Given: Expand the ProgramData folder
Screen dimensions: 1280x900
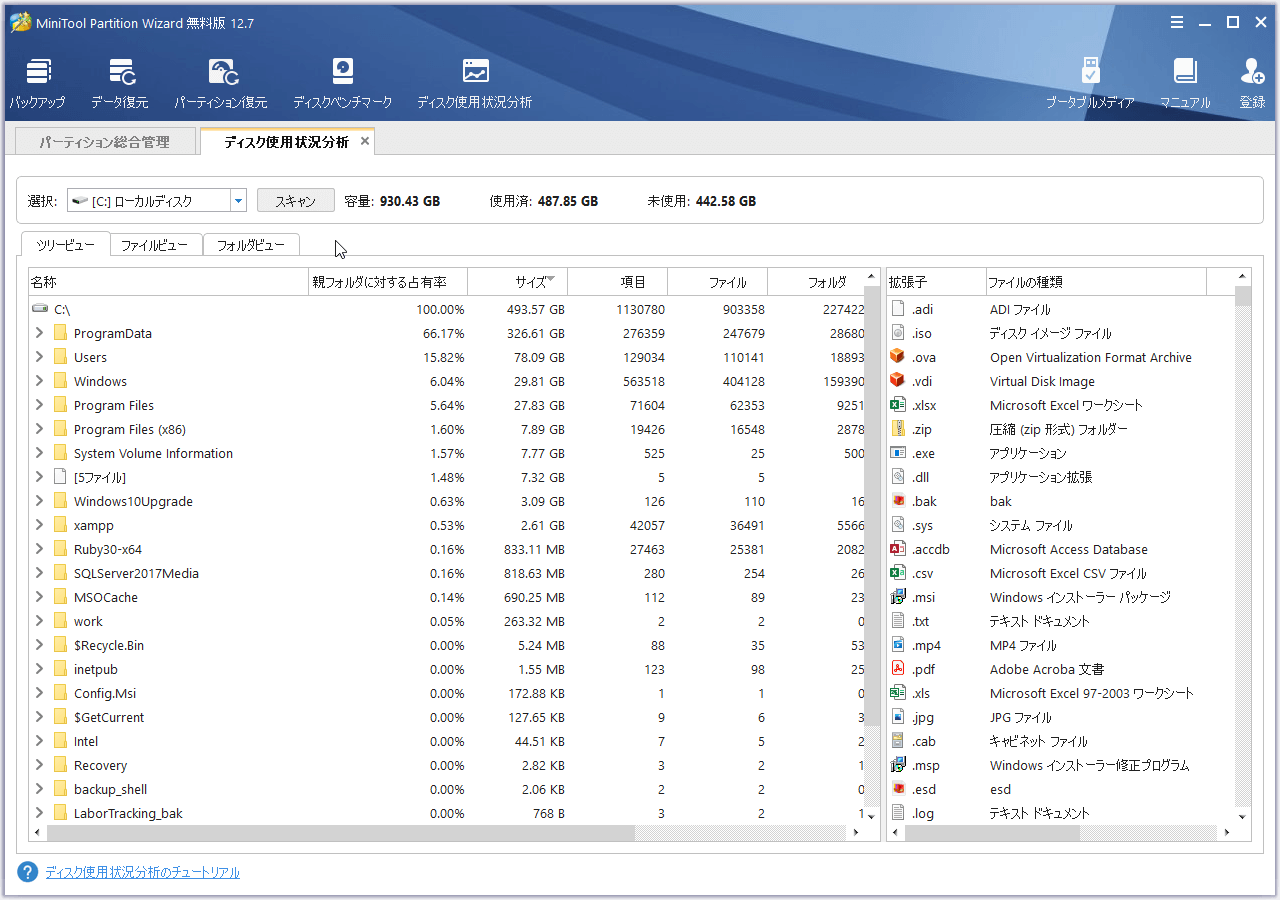Looking at the screenshot, I should pyautogui.click(x=39, y=333).
